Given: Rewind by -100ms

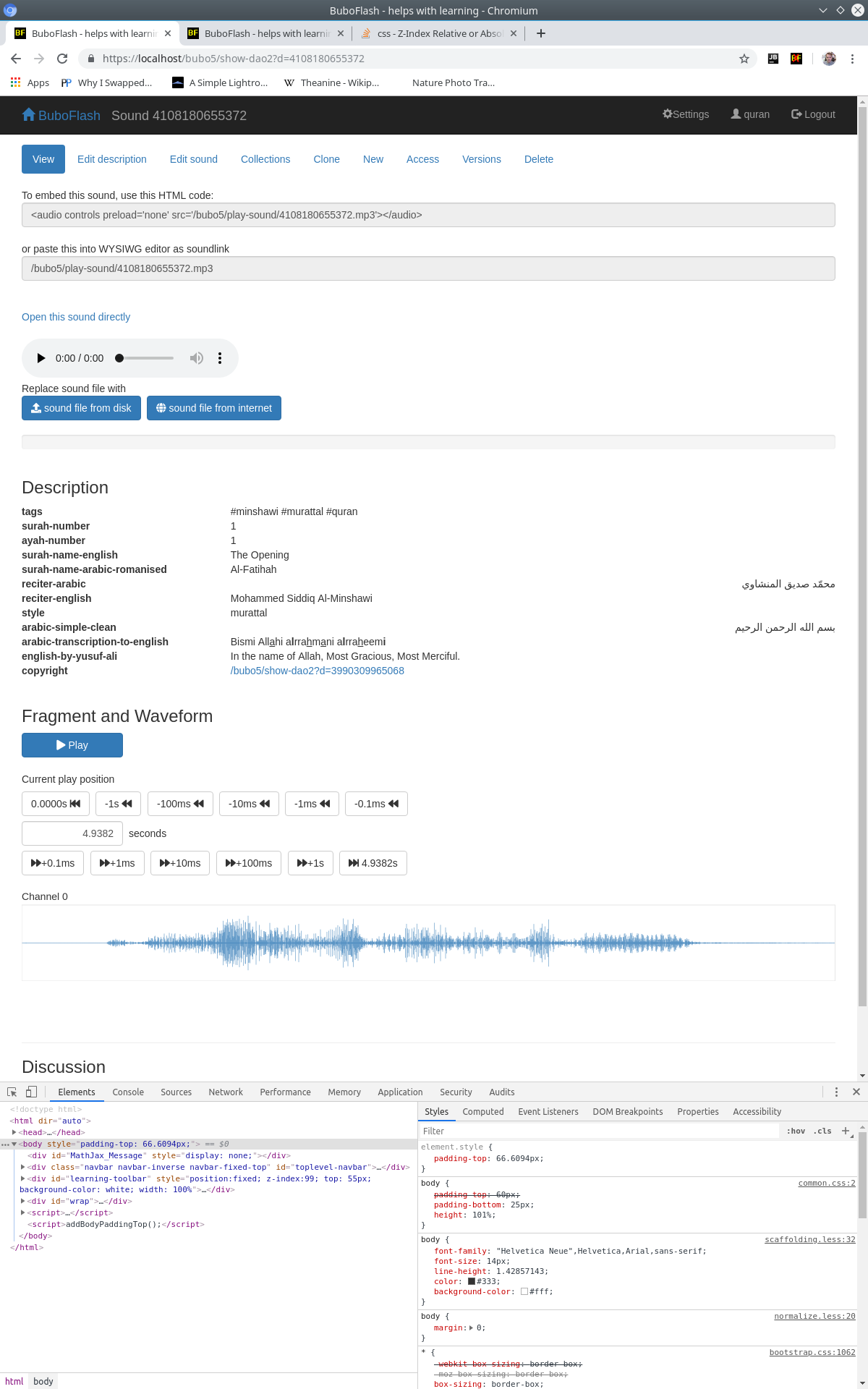Looking at the screenshot, I should pos(180,804).
